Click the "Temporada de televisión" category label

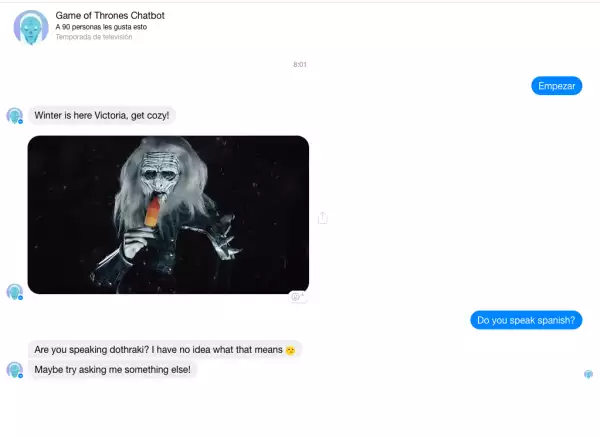click(94, 37)
